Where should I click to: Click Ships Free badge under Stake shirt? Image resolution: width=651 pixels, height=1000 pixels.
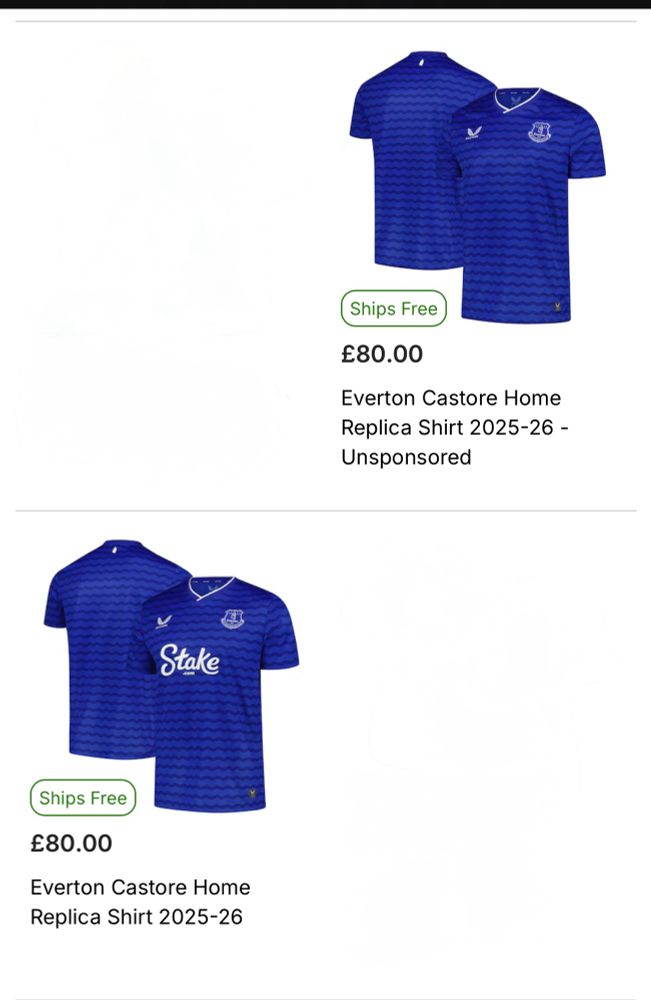83,798
